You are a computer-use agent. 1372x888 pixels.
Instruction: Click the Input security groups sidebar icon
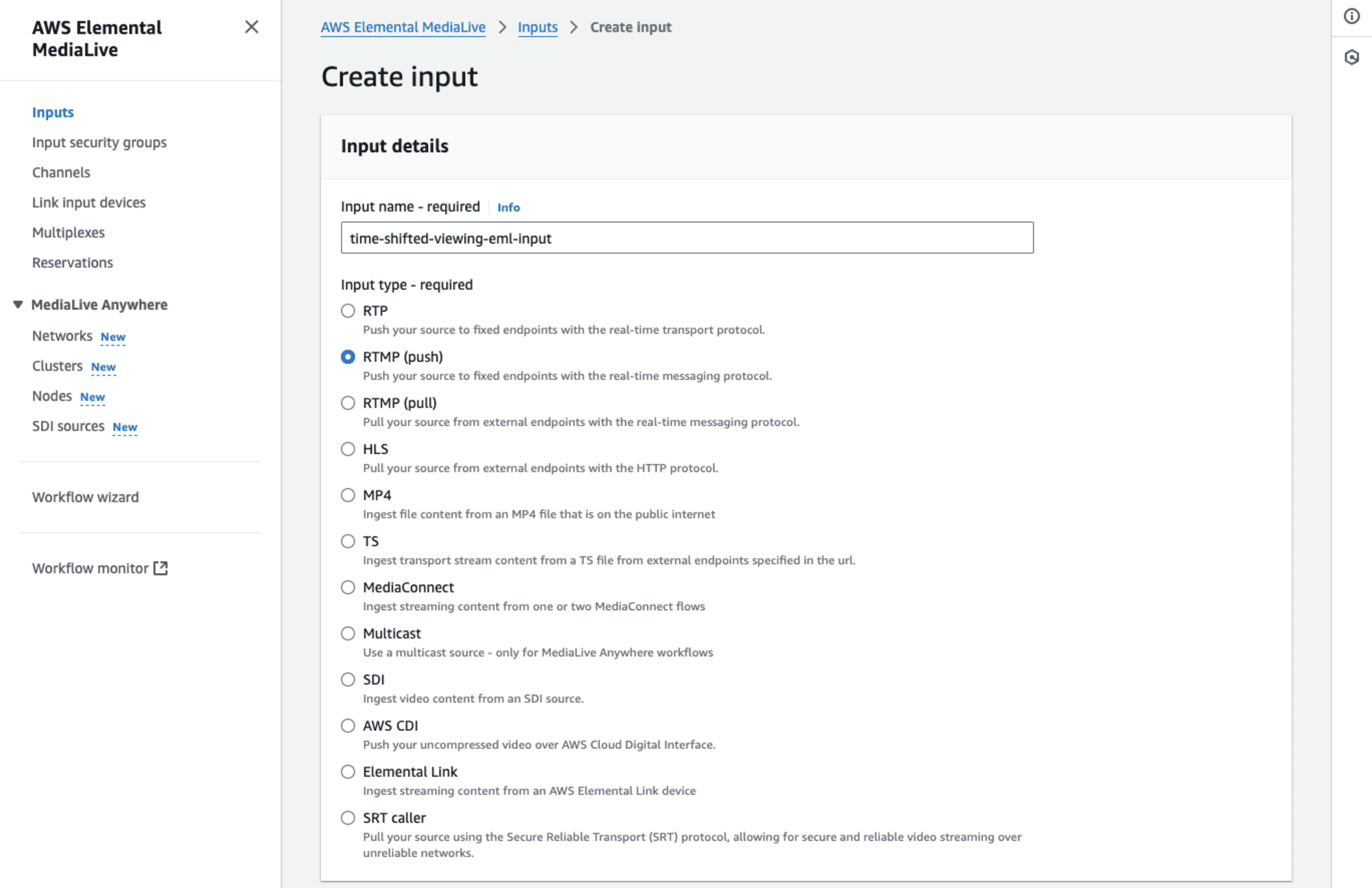pos(98,142)
